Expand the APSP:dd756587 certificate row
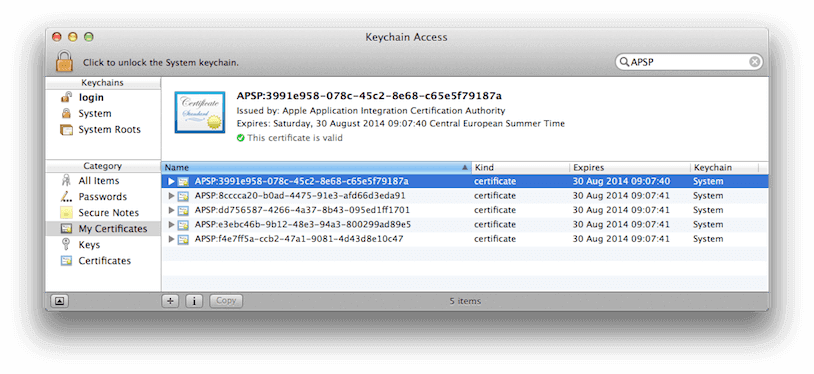This screenshot has width=814, height=374. click(171, 210)
